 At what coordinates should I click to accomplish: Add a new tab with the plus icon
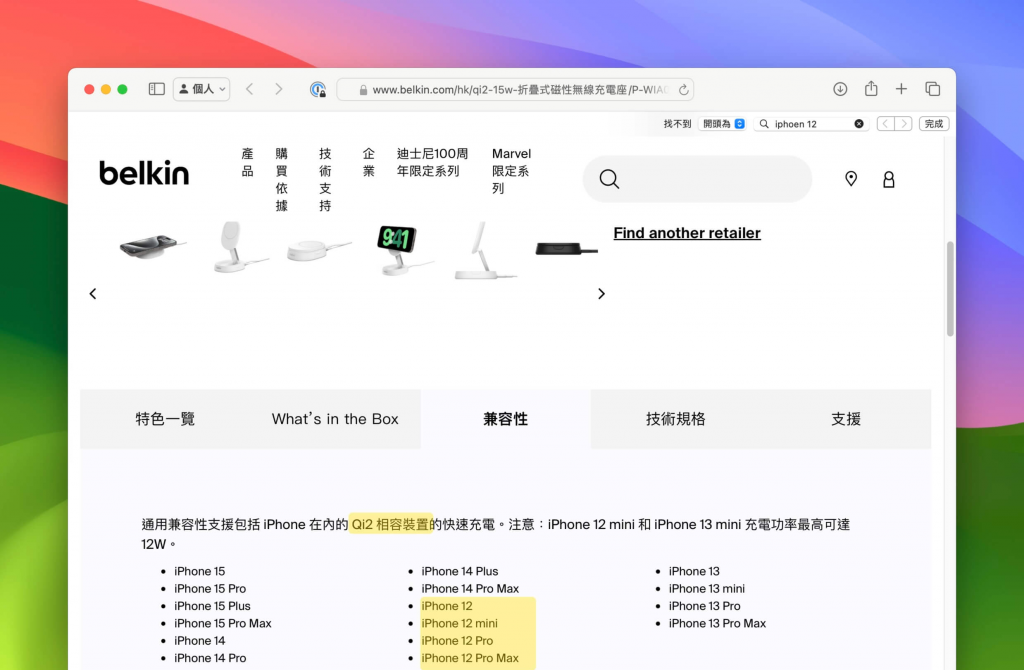[901, 89]
